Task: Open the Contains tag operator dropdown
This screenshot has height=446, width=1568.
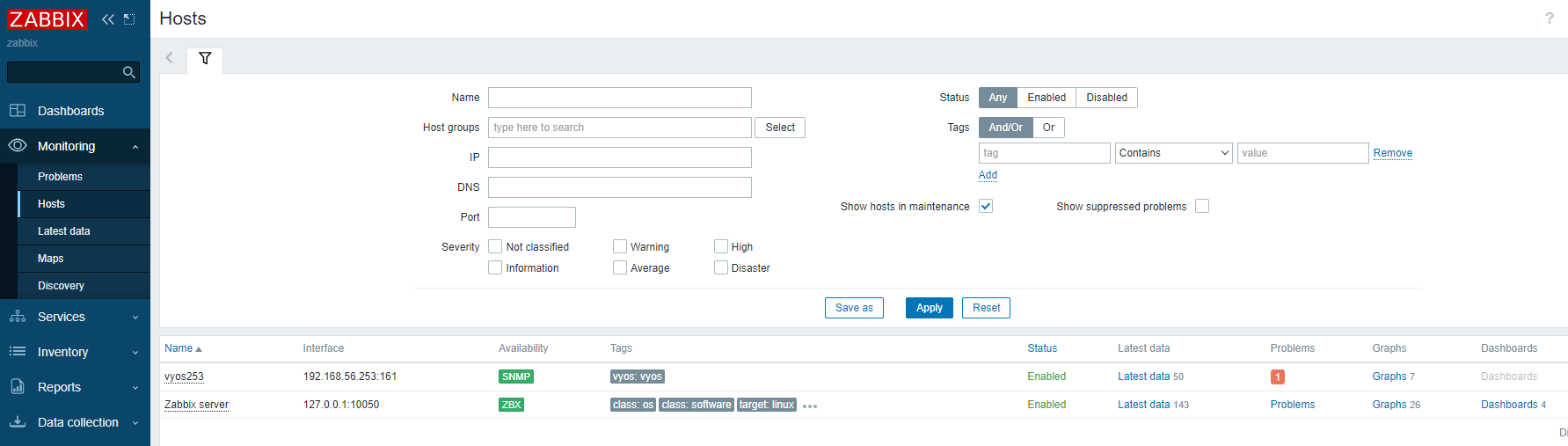Action: 1174,153
